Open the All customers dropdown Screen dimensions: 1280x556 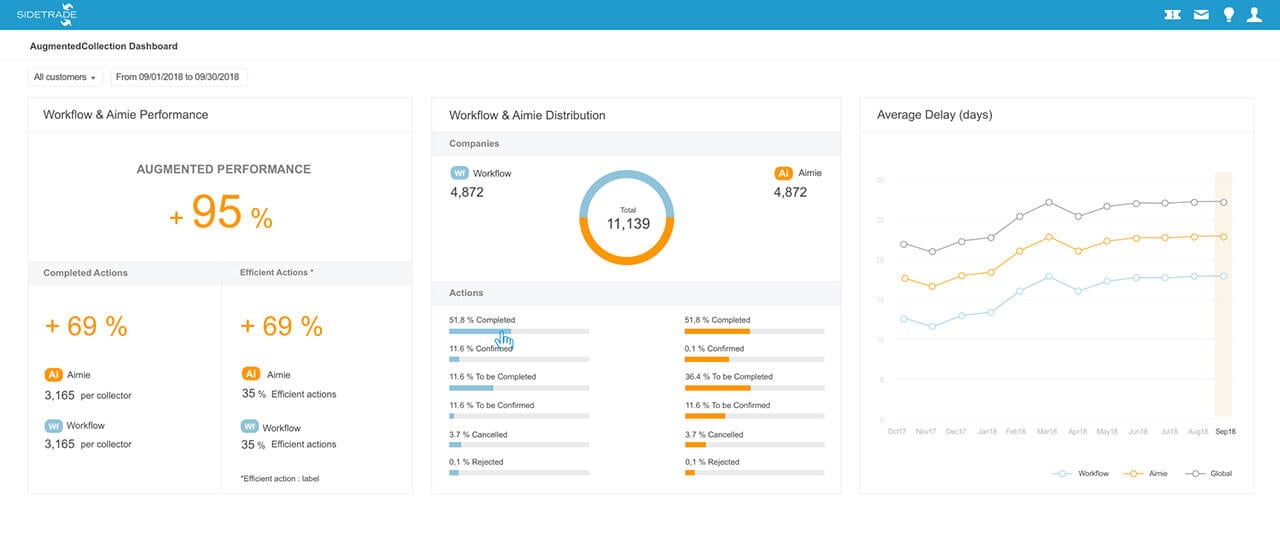pyautogui.click(x=65, y=77)
